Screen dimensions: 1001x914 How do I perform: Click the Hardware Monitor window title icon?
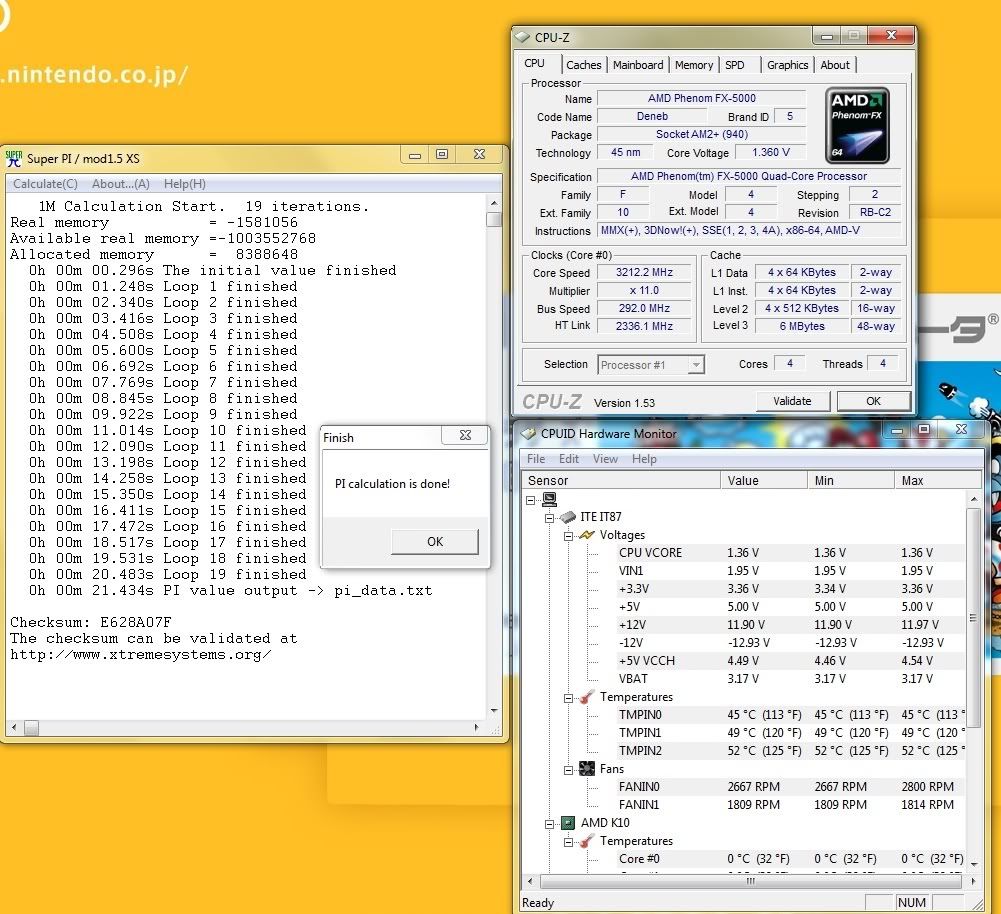[x=528, y=433]
